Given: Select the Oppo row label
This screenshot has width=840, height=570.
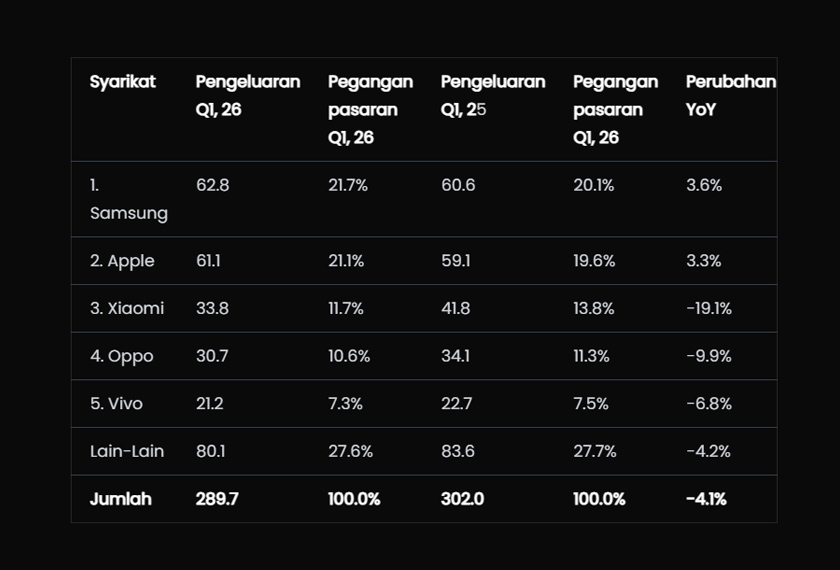Looking at the screenshot, I should 122,356.
